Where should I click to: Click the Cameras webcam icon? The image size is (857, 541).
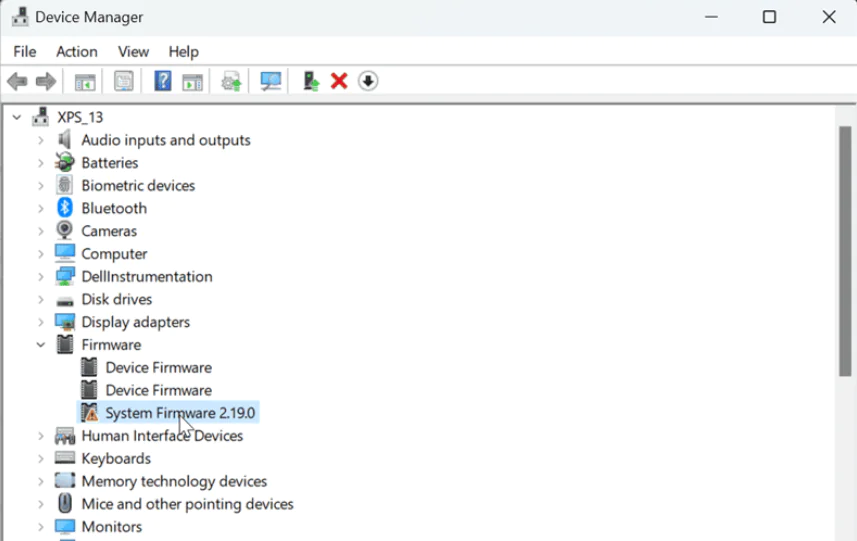click(x=65, y=231)
